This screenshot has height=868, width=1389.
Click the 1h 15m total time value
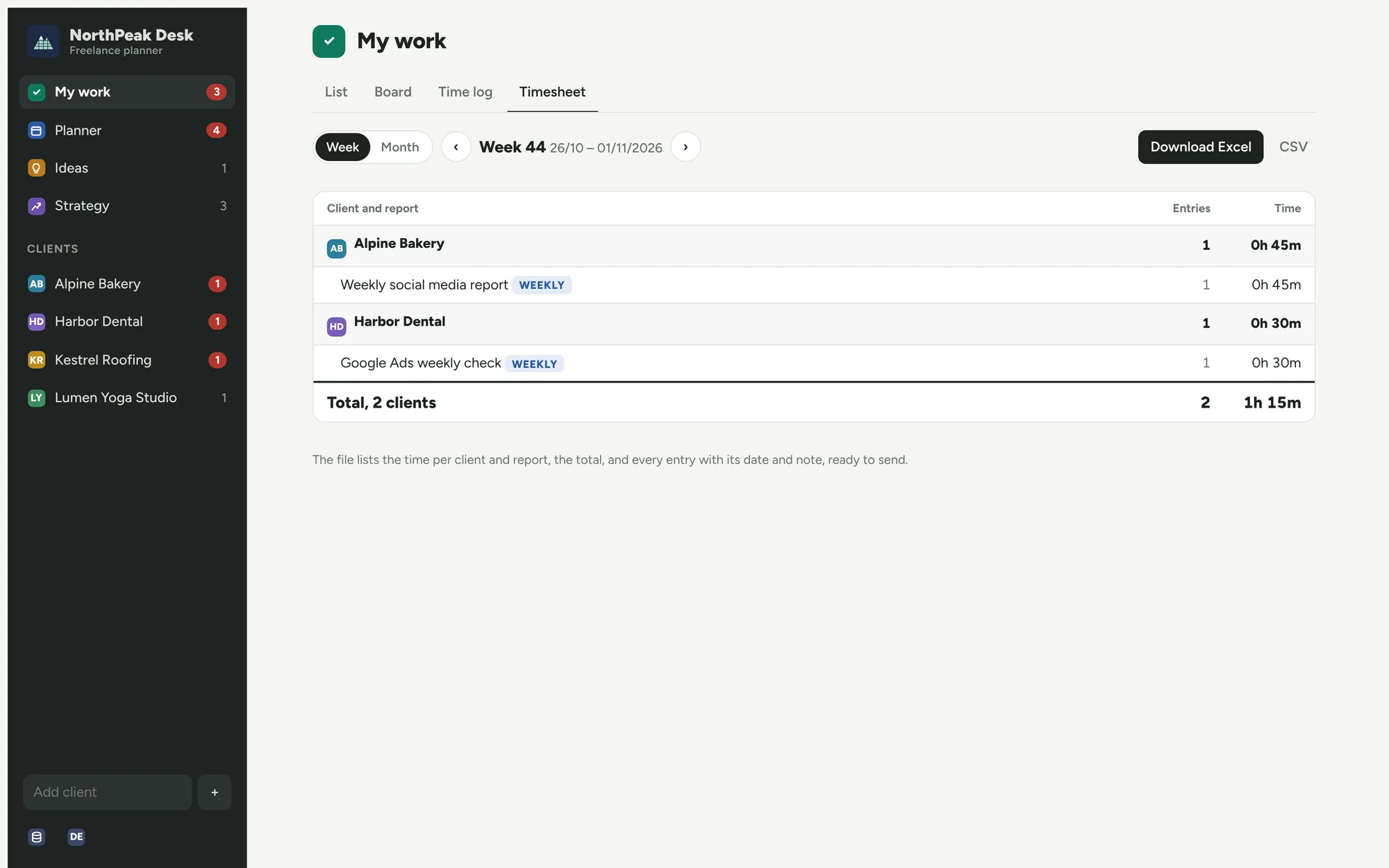point(1272,403)
